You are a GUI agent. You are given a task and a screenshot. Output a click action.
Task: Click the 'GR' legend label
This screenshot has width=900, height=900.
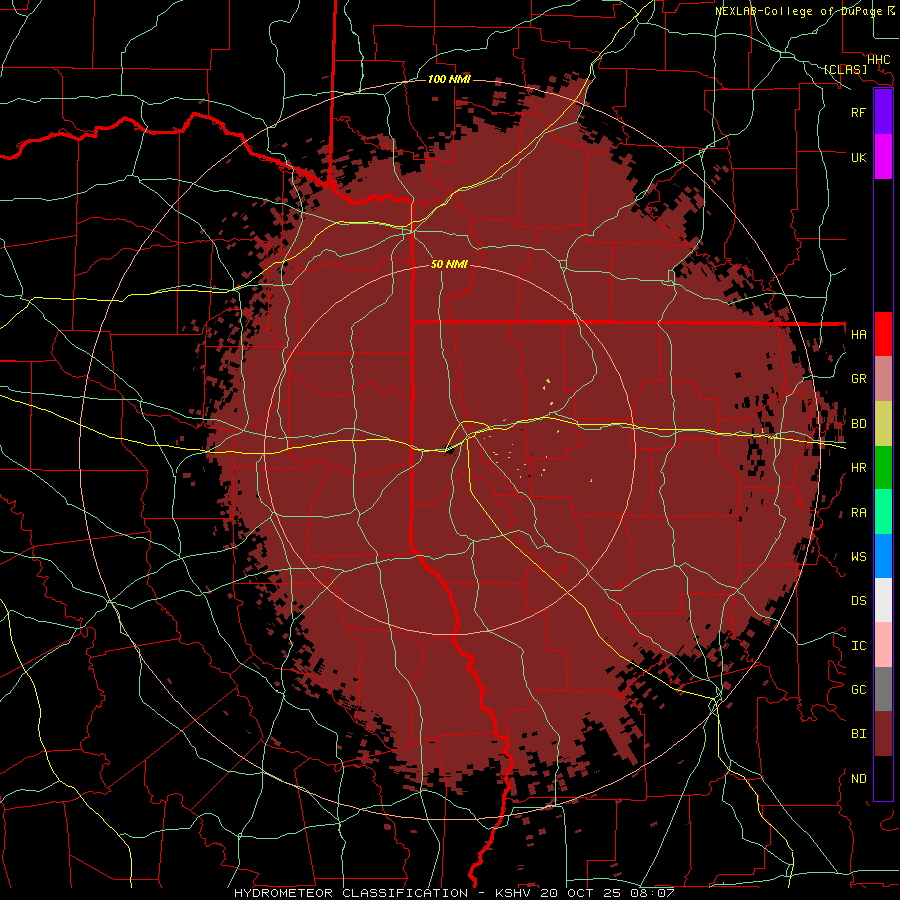tap(858, 379)
